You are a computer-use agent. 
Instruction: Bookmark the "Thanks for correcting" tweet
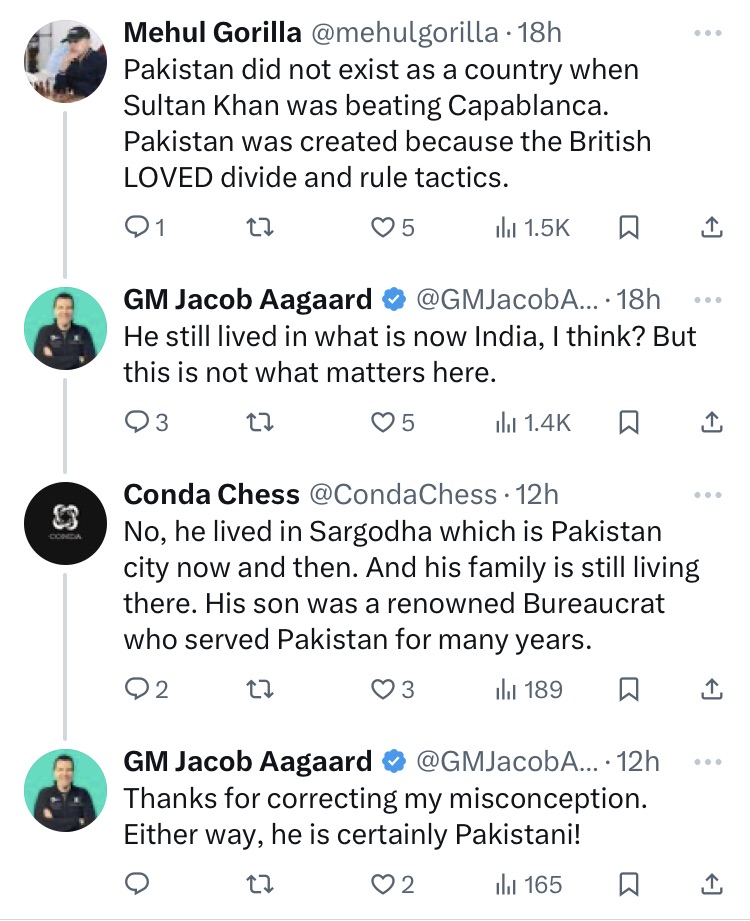point(629,884)
